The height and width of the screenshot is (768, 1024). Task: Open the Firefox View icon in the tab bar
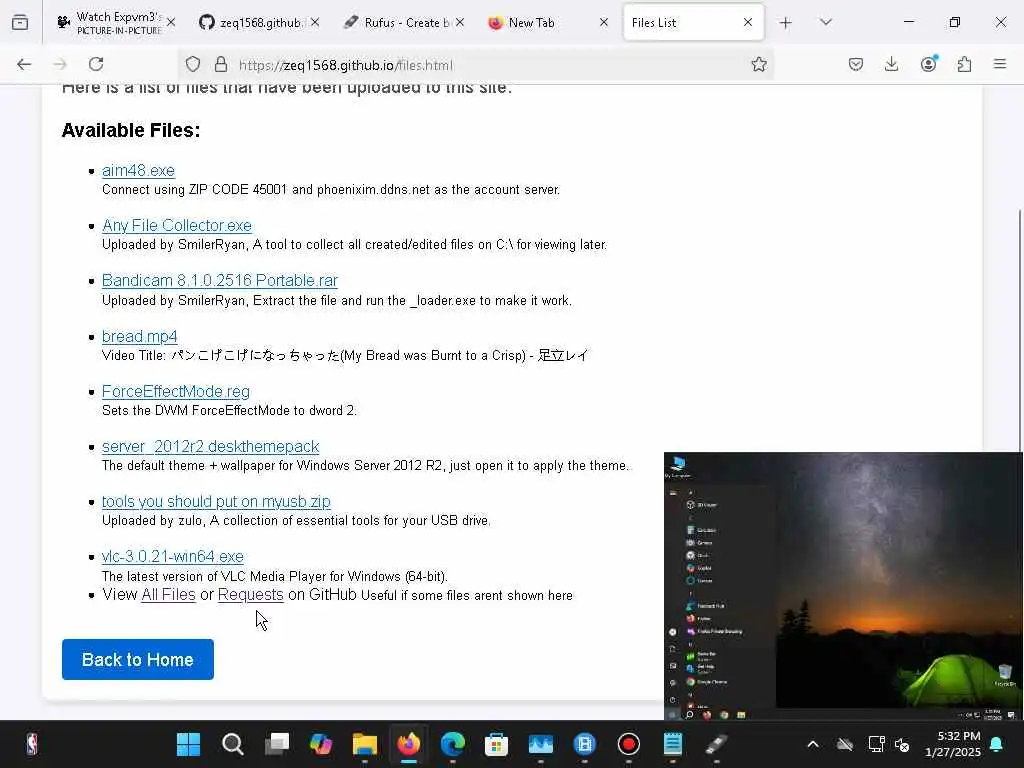pyautogui.click(x=20, y=22)
